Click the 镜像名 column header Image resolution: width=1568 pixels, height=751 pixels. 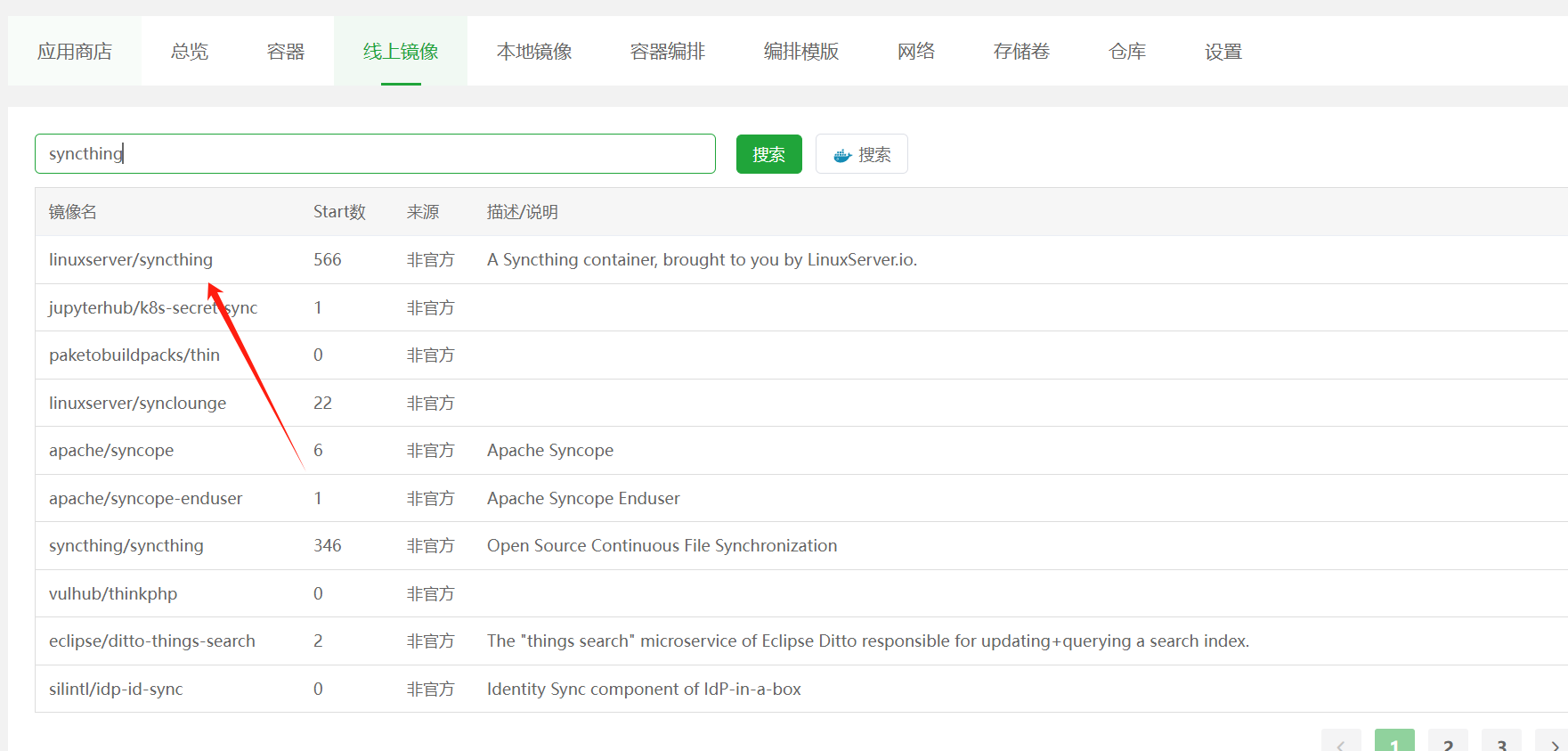[x=73, y=212]
